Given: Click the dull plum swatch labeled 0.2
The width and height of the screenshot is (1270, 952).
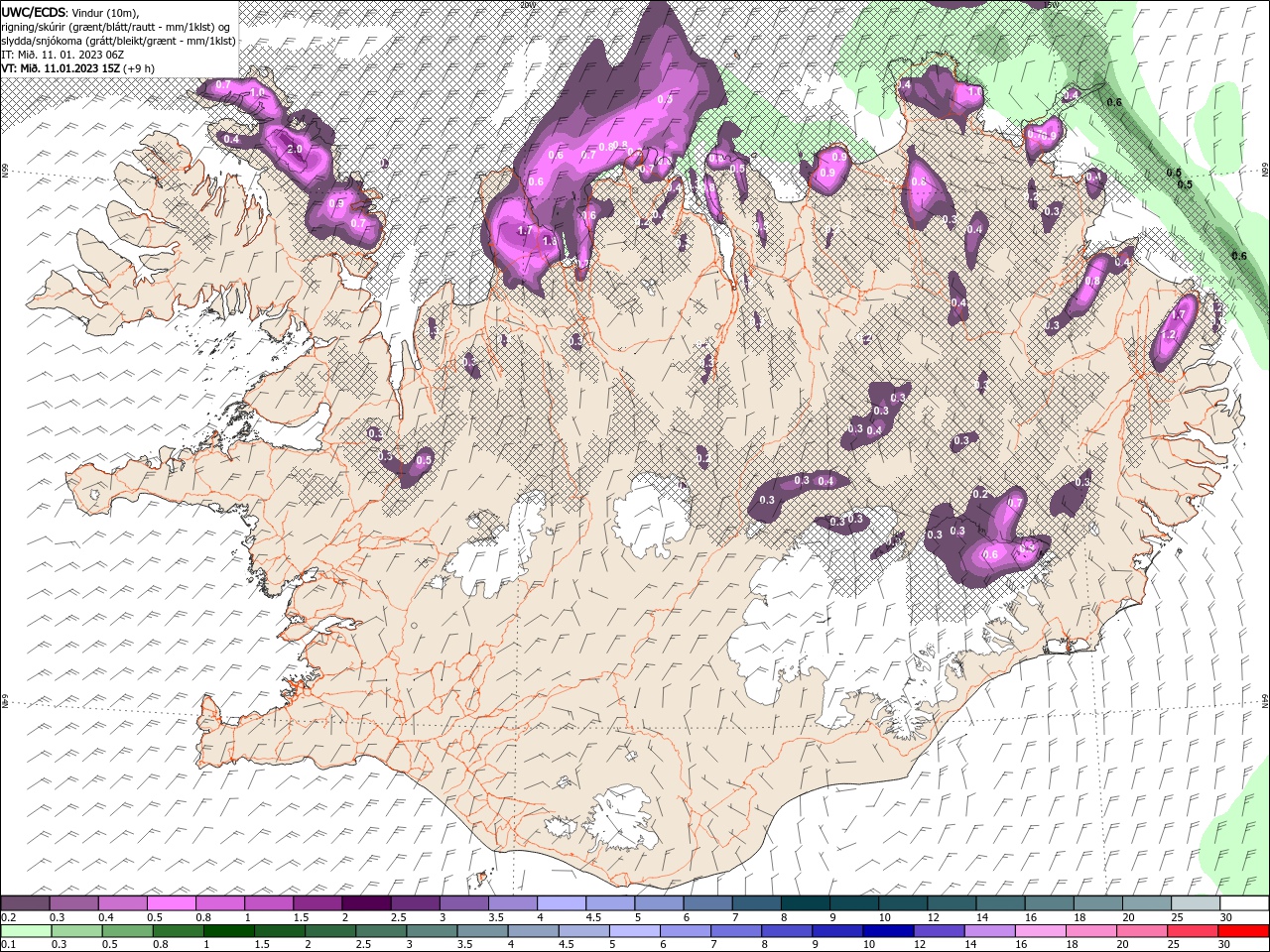Looking at the screenshot, I should [x=26, y=903].
